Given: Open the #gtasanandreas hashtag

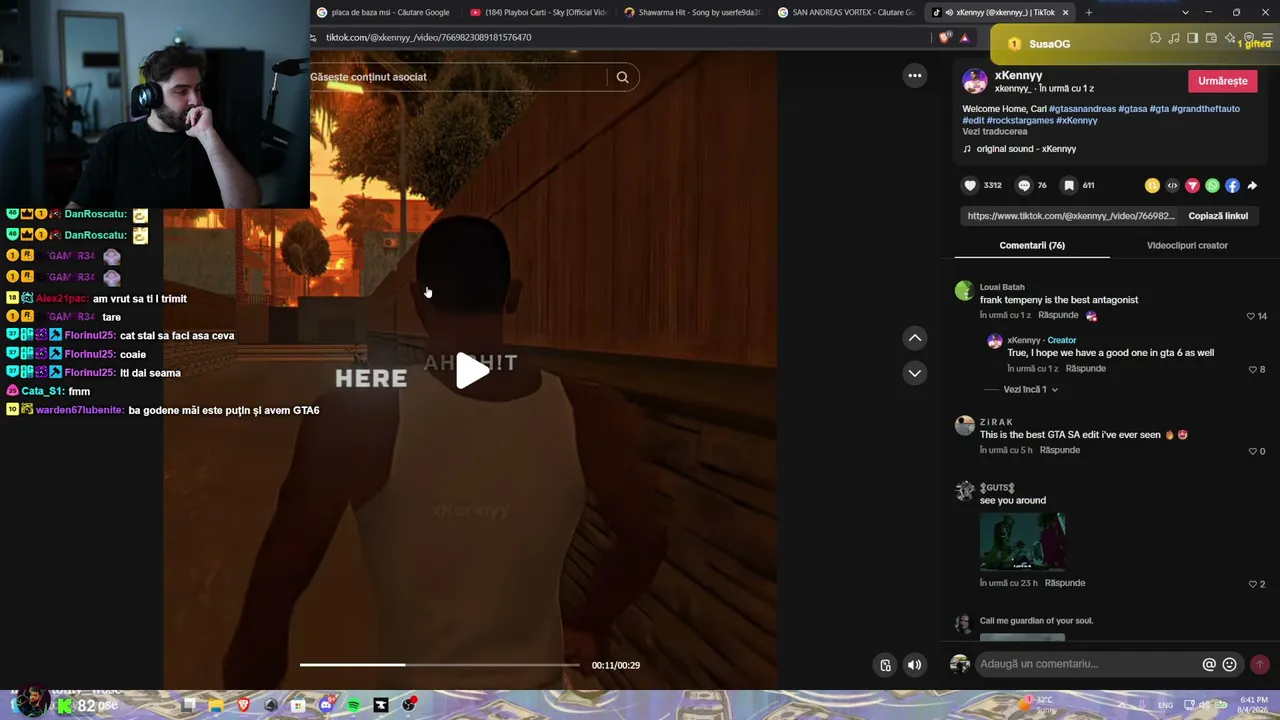Looking at the screenshot, I should pyautogui.click(x=1082, y=109).
